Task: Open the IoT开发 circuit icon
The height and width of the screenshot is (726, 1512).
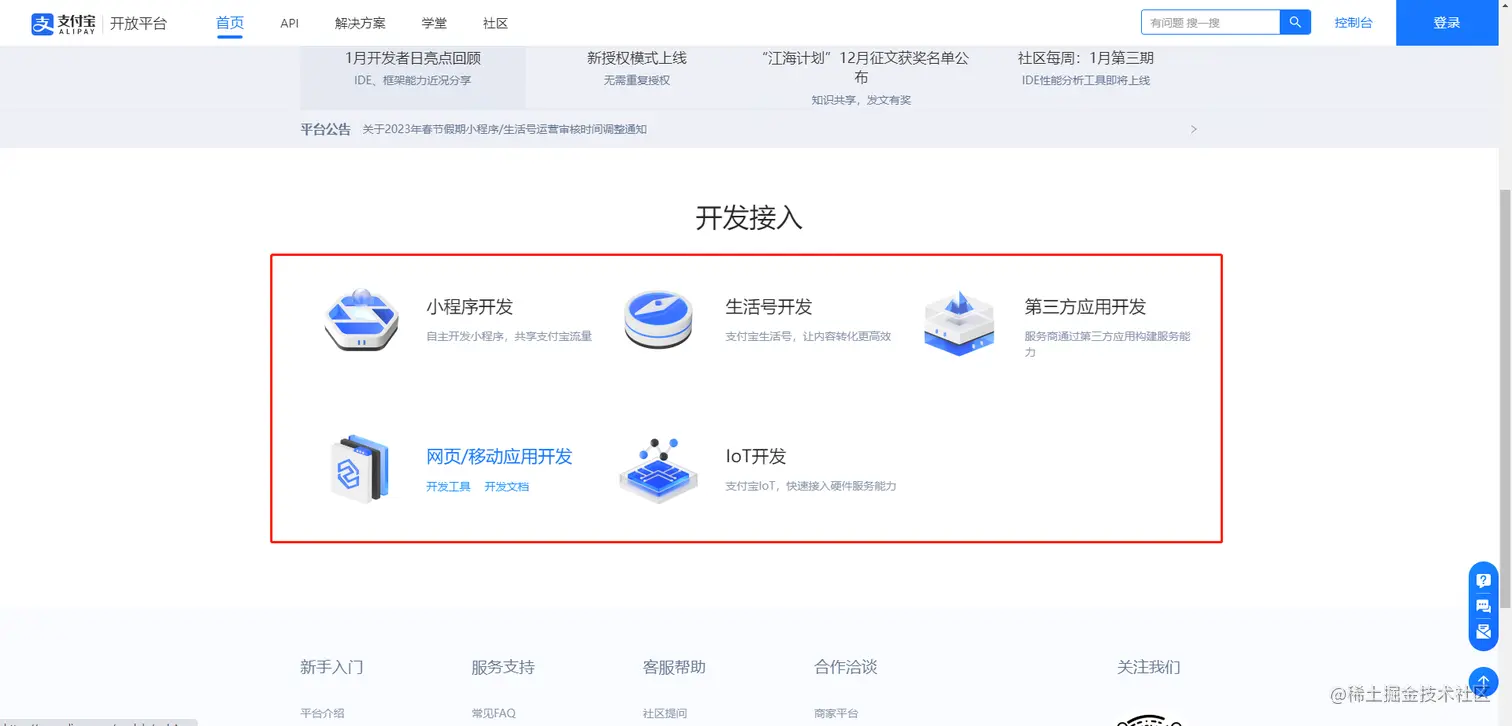Action: coord(658,469)
